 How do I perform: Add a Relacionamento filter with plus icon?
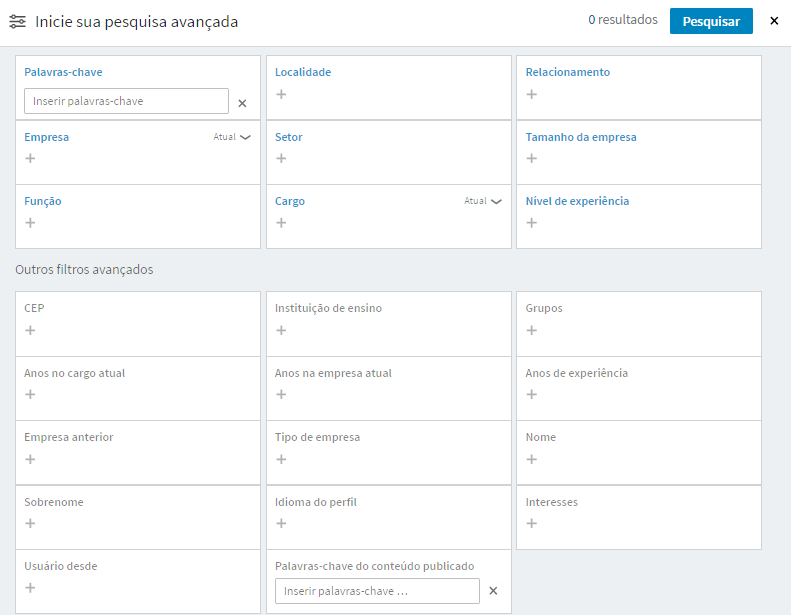[531, 94]
